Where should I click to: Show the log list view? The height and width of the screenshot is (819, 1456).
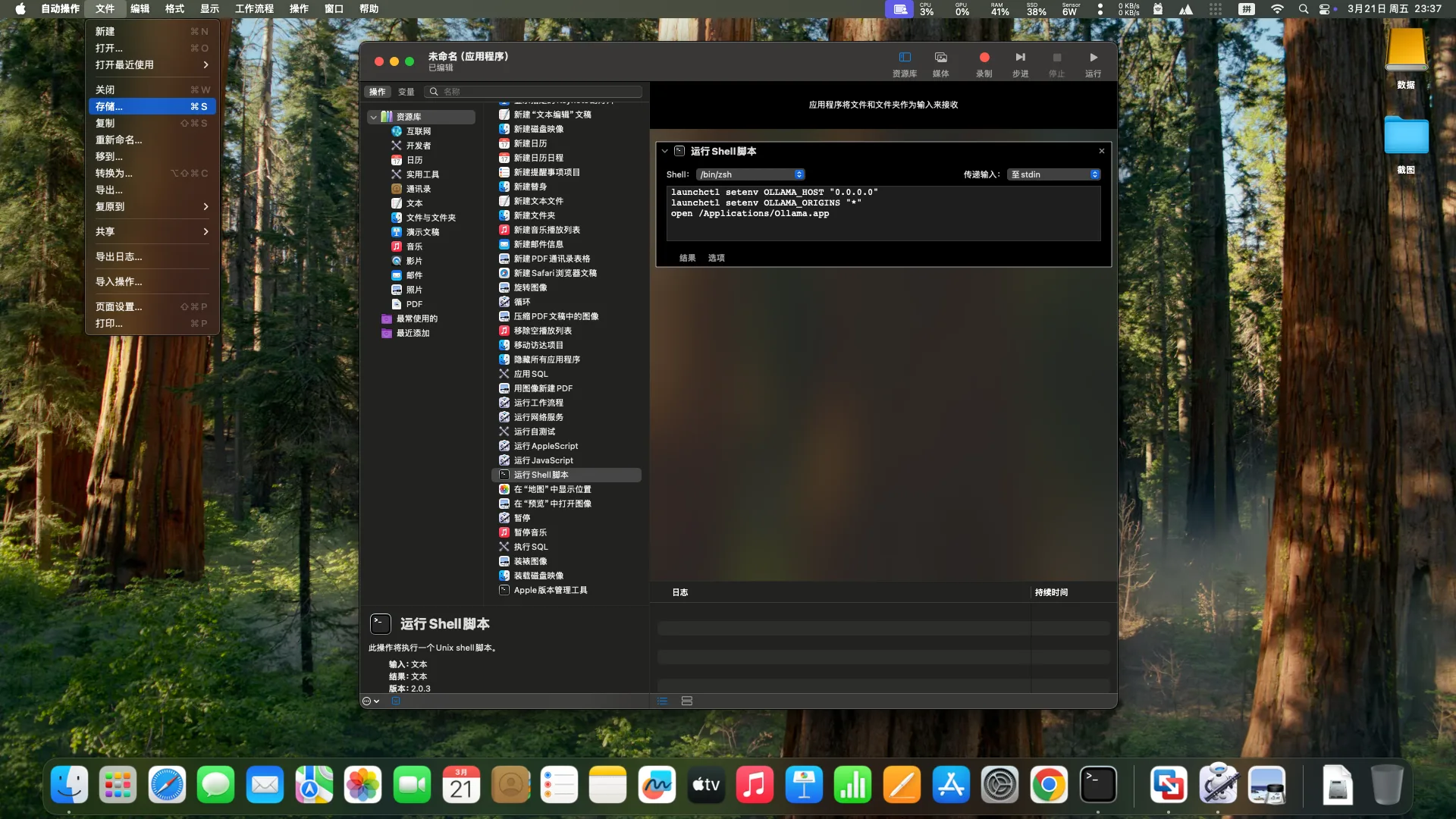[663, 701]
